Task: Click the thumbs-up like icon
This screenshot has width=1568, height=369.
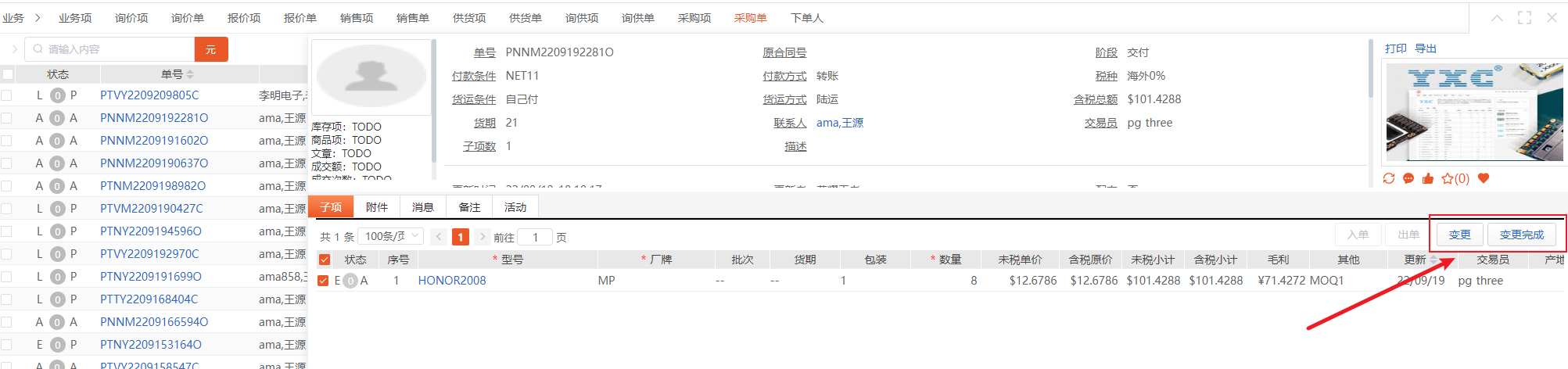Action: [1428, 178]
